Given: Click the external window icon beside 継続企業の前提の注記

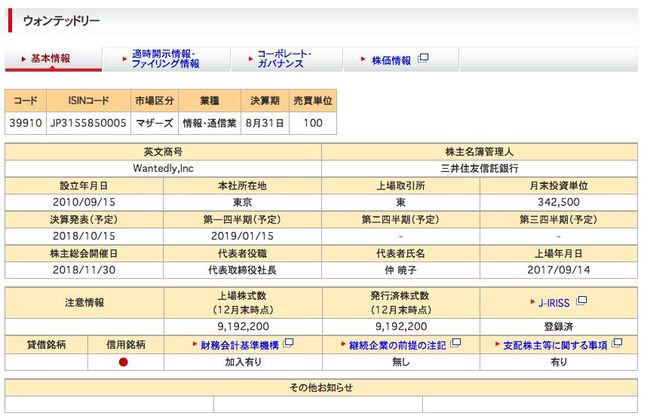Looking at the screenshot, I should [456, 343].
